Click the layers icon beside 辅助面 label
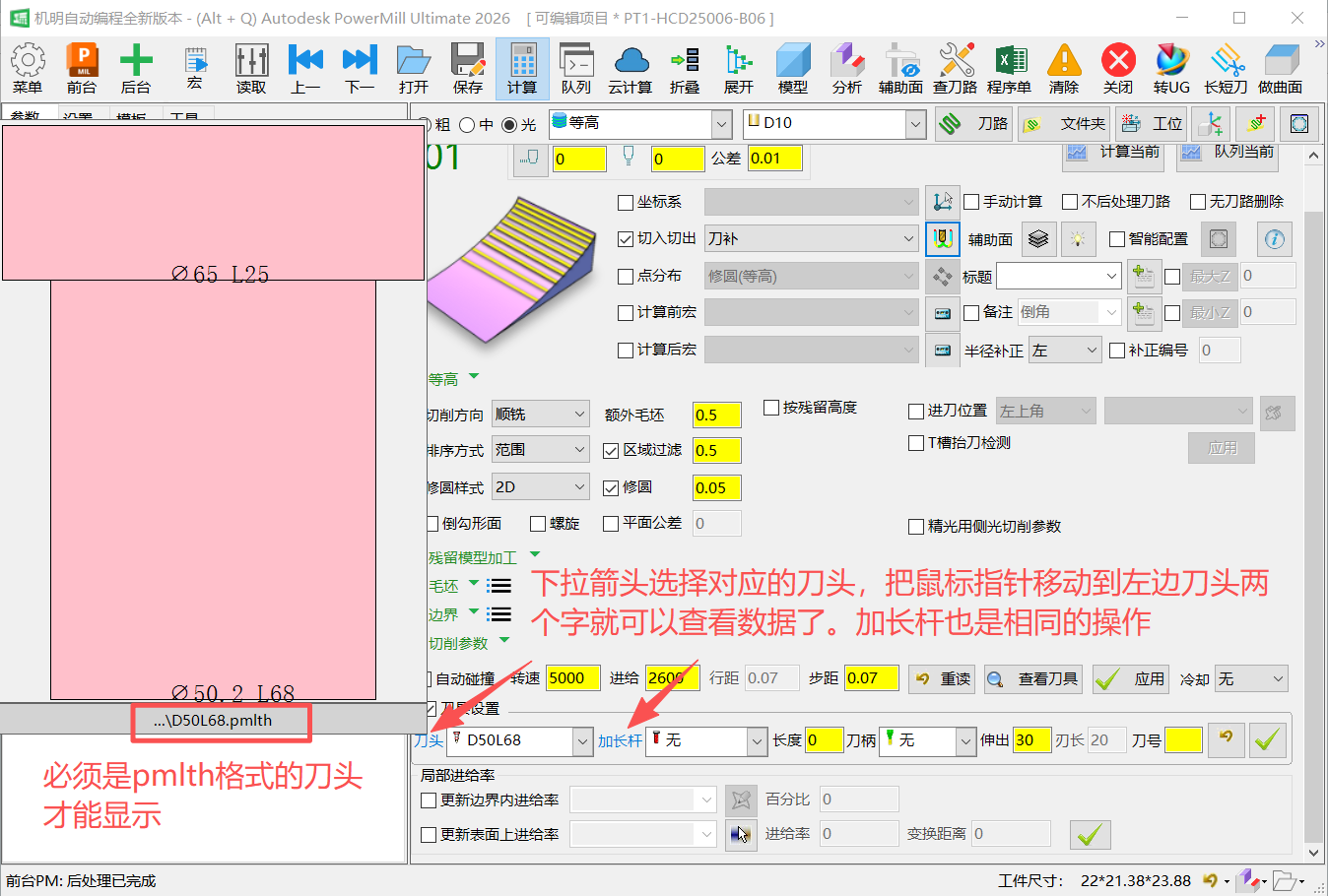This screenshot has width=1328, height=896. click(x=1037, y=239)
